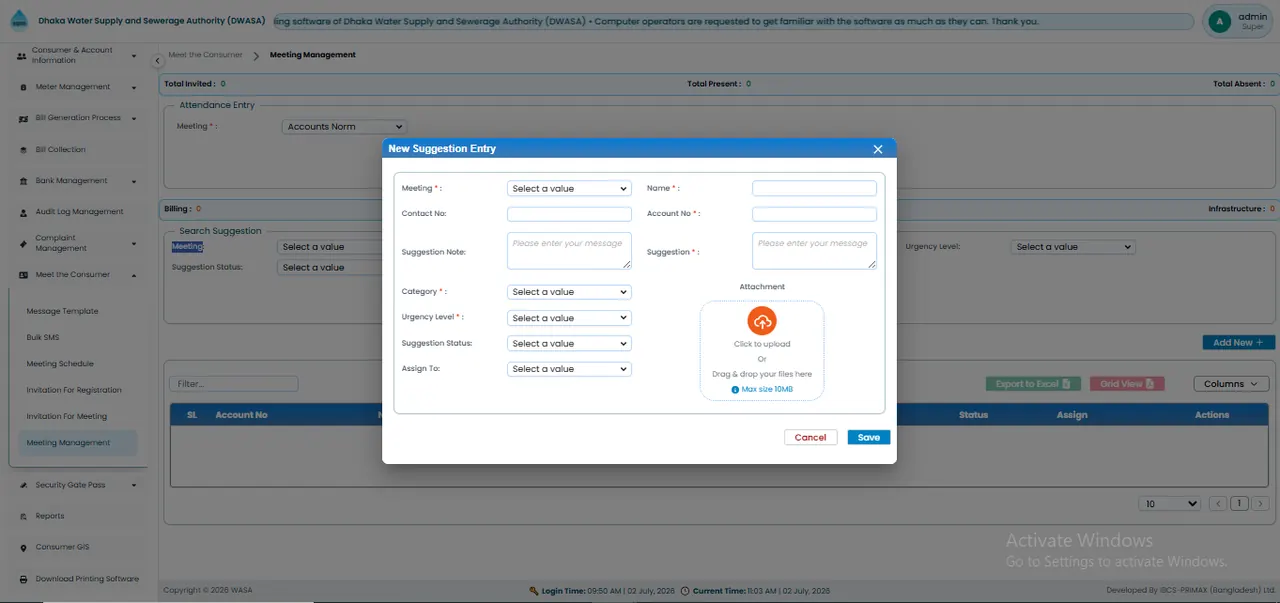Click the previous page arrow
Viewport: 1280px width, 603px height.
pyautogui.click(x=1218, y=504)
